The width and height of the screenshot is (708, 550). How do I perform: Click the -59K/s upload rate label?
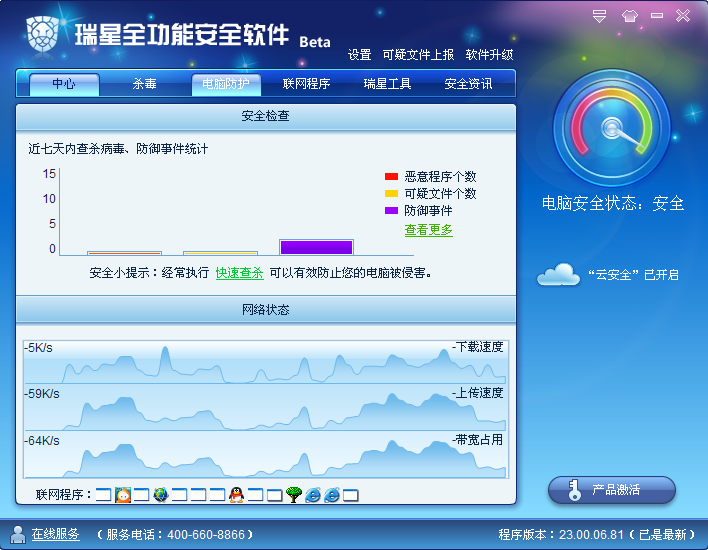(42, 394)
